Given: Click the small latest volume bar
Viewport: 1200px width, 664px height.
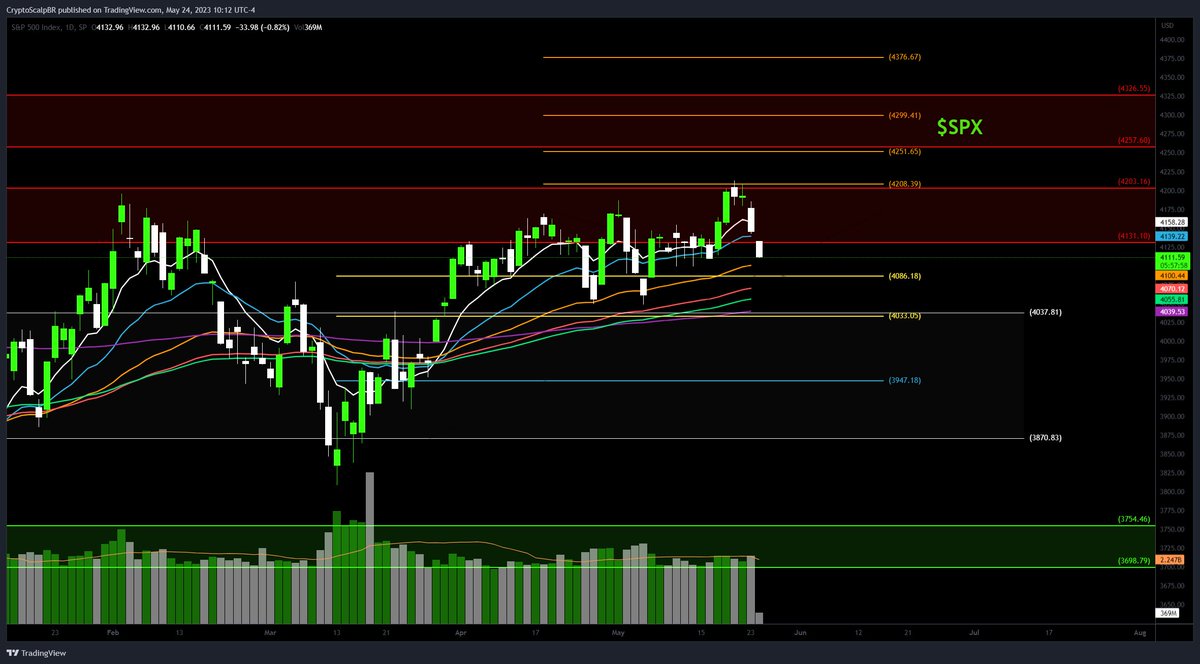Looking at the screenshot, I should (x=760, y=619).
